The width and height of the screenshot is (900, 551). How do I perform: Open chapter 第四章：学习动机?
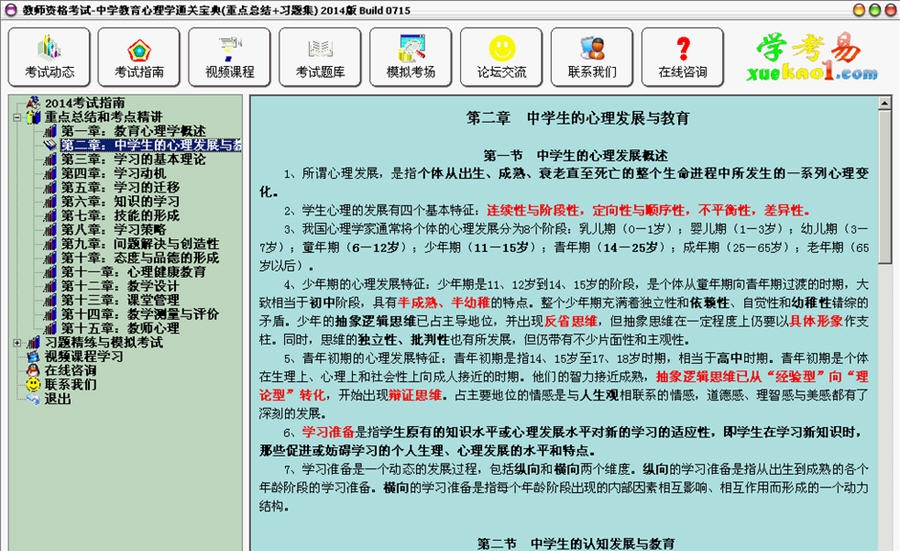(x=113, y=173)
